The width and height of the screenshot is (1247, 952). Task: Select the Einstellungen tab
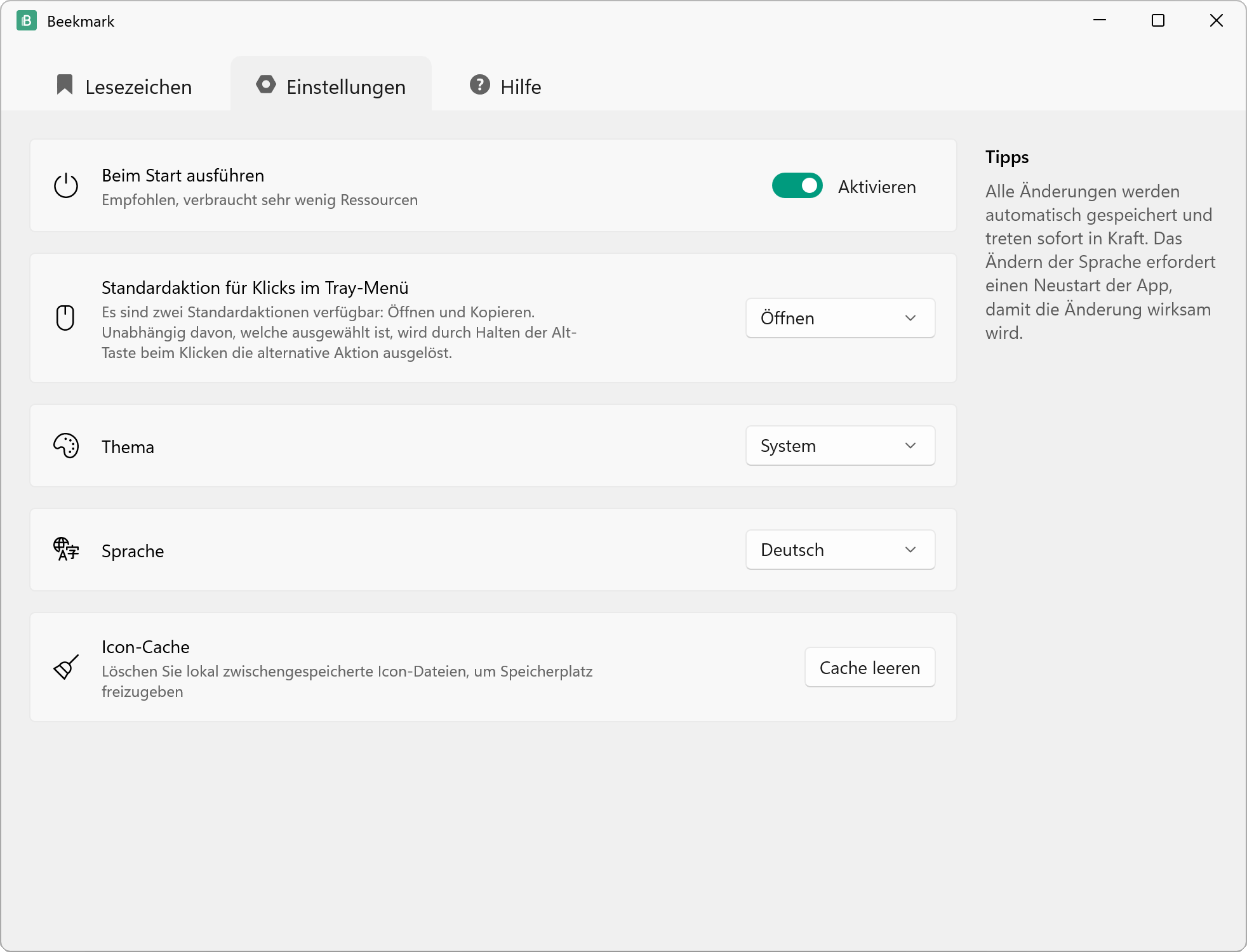pos(331,86)
